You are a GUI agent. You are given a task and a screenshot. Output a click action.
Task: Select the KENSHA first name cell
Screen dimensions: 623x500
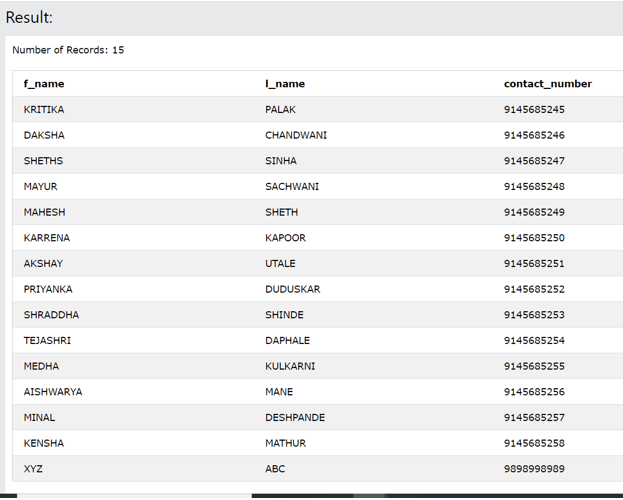(x=44, y=443)
